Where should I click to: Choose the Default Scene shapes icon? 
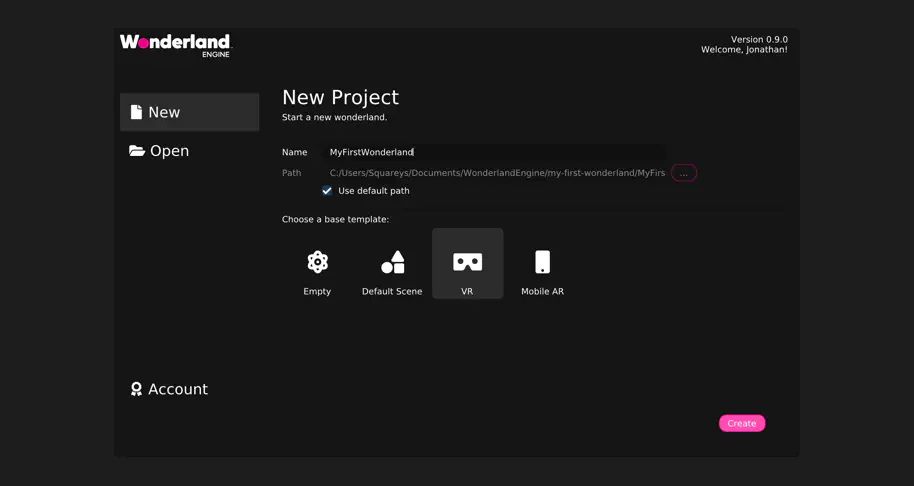point(393,262)
